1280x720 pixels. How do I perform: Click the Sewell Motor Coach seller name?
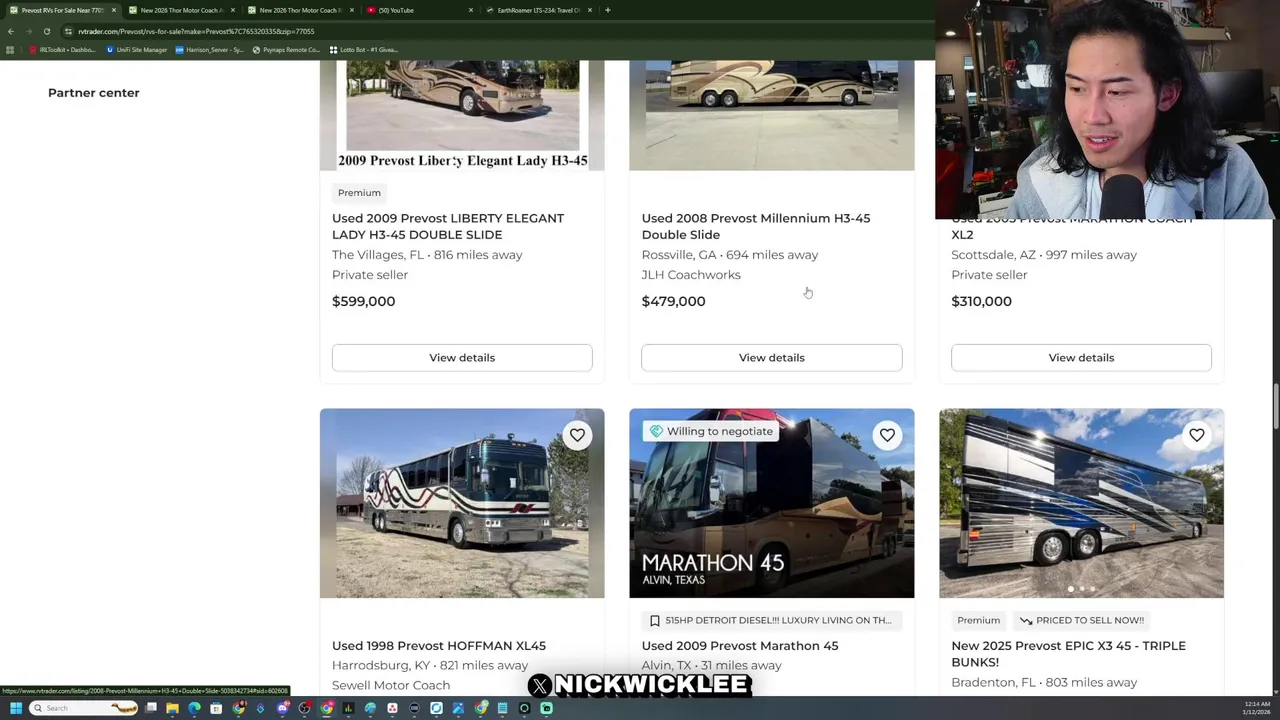[x=391, y=685]
